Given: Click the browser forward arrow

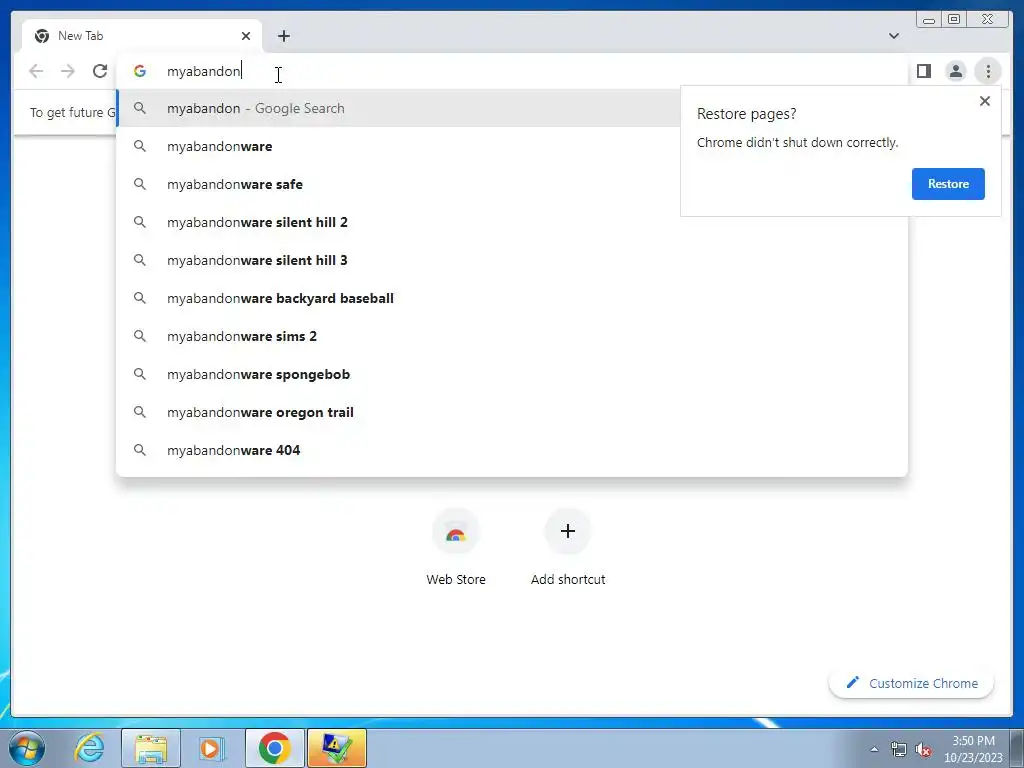Looking at the screenshot, I should click(68, 71).
